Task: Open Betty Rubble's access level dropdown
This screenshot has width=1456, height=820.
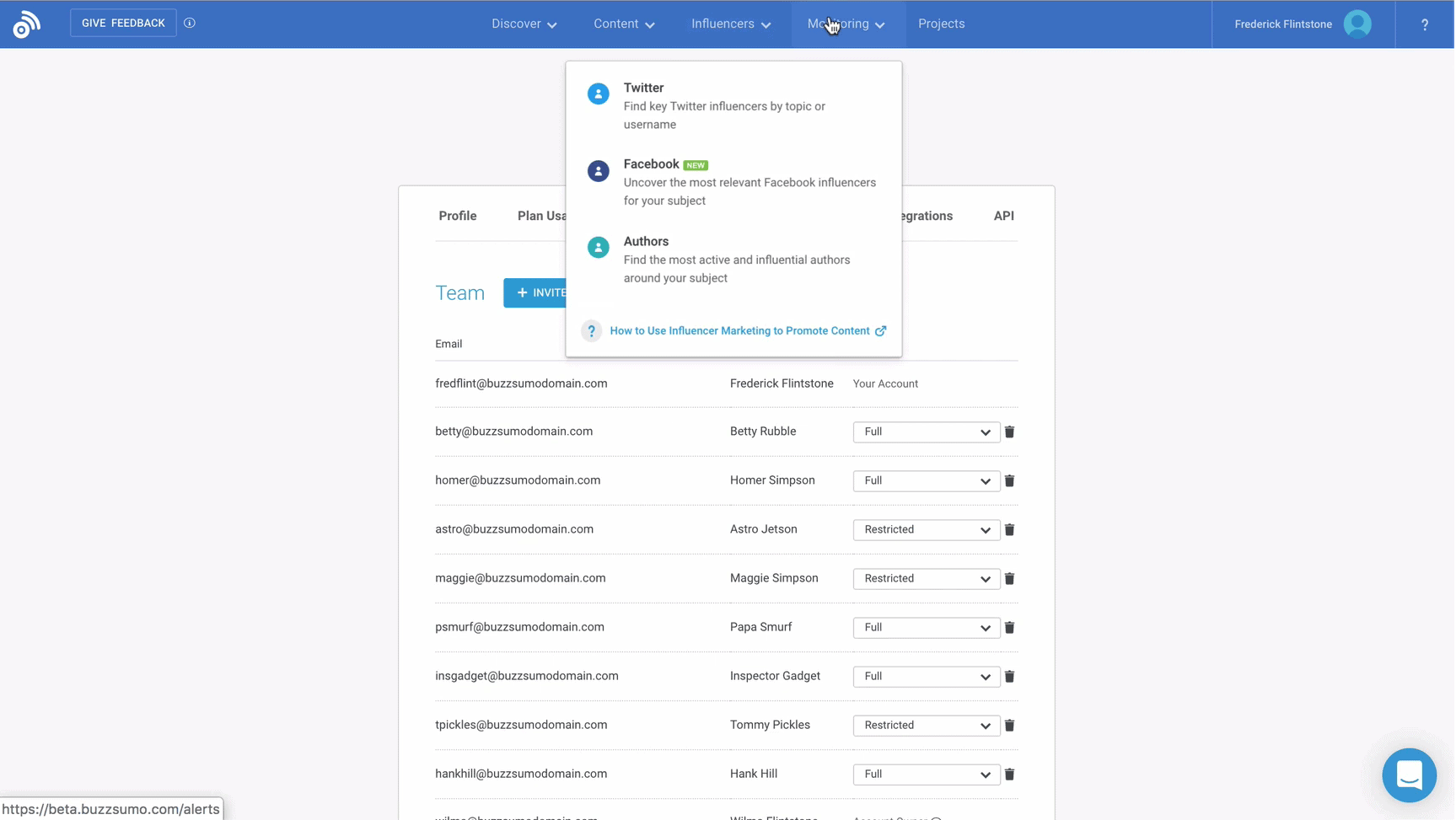Action: pyautogui.click(x=926, y=431)
